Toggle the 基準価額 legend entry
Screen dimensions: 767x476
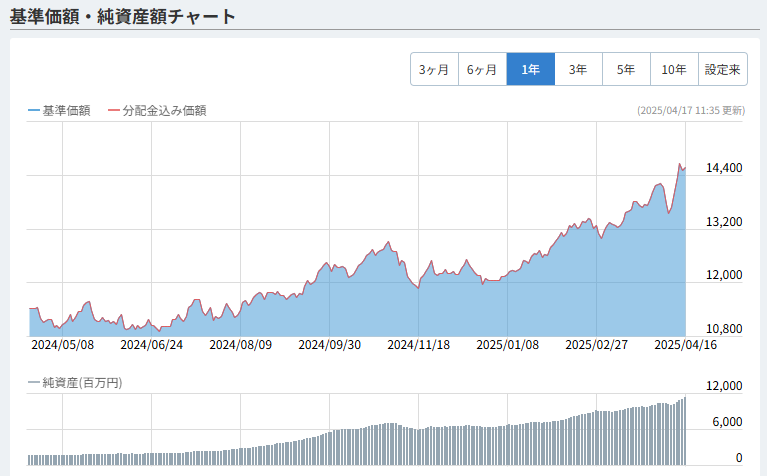coord(60,111)
